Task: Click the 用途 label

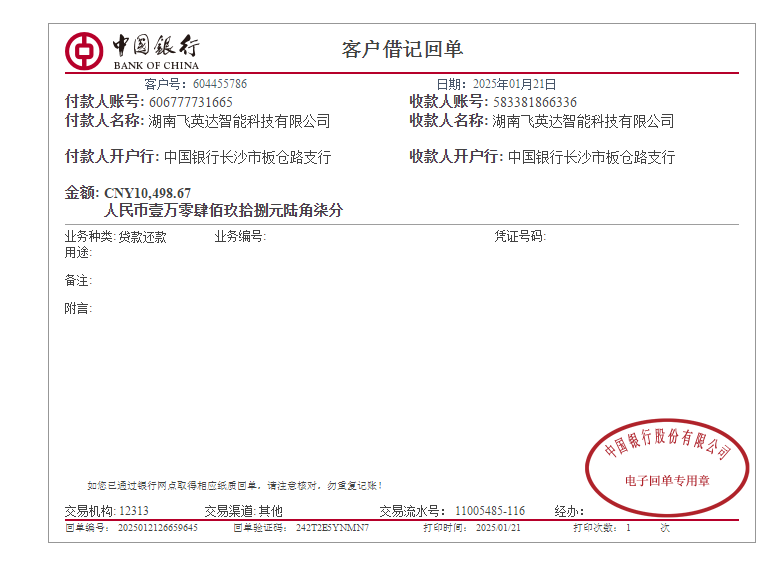Action: coord(78,252)
